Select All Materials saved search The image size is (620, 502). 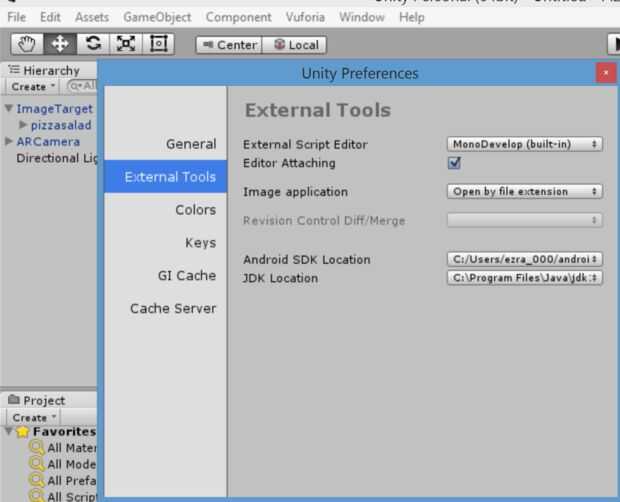point(63,448)
